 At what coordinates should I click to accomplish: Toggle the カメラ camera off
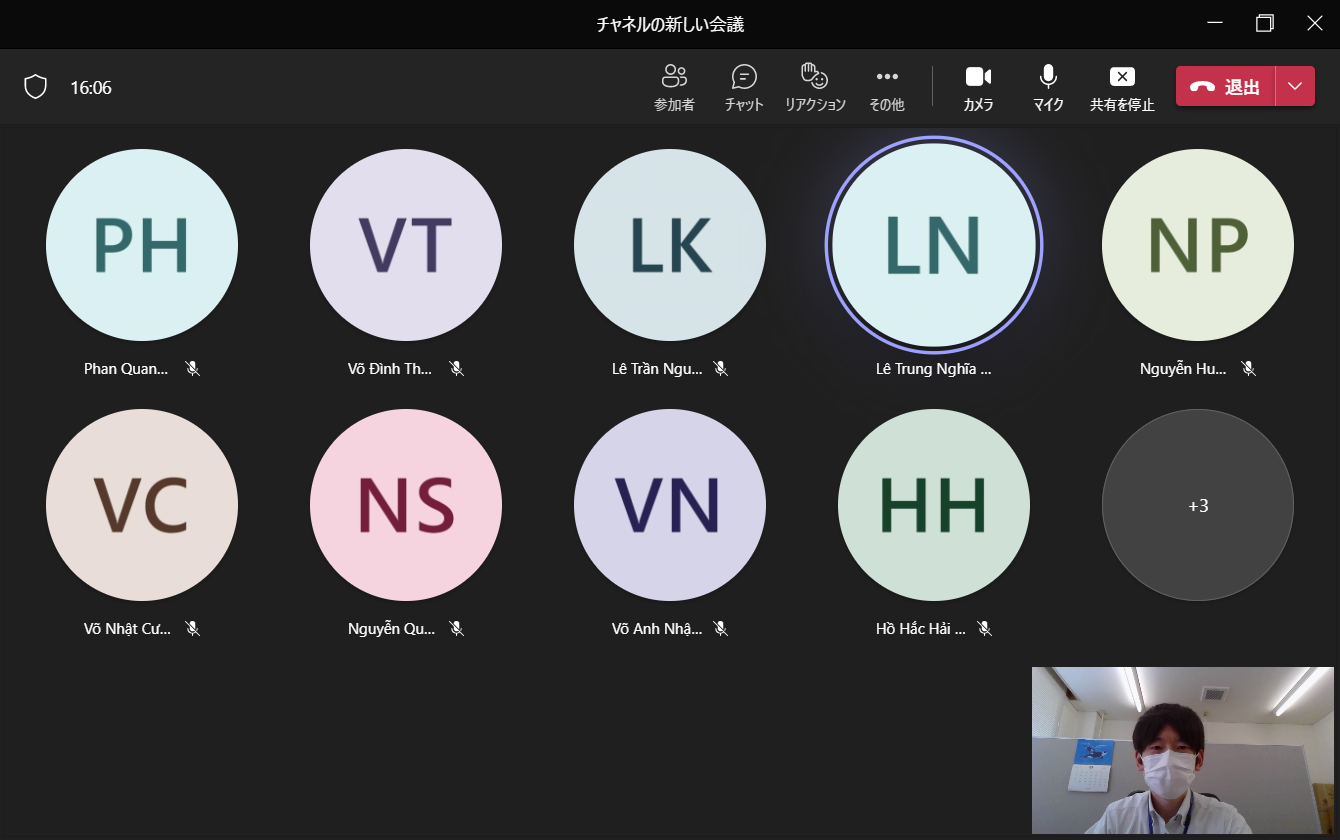point(978,87)
